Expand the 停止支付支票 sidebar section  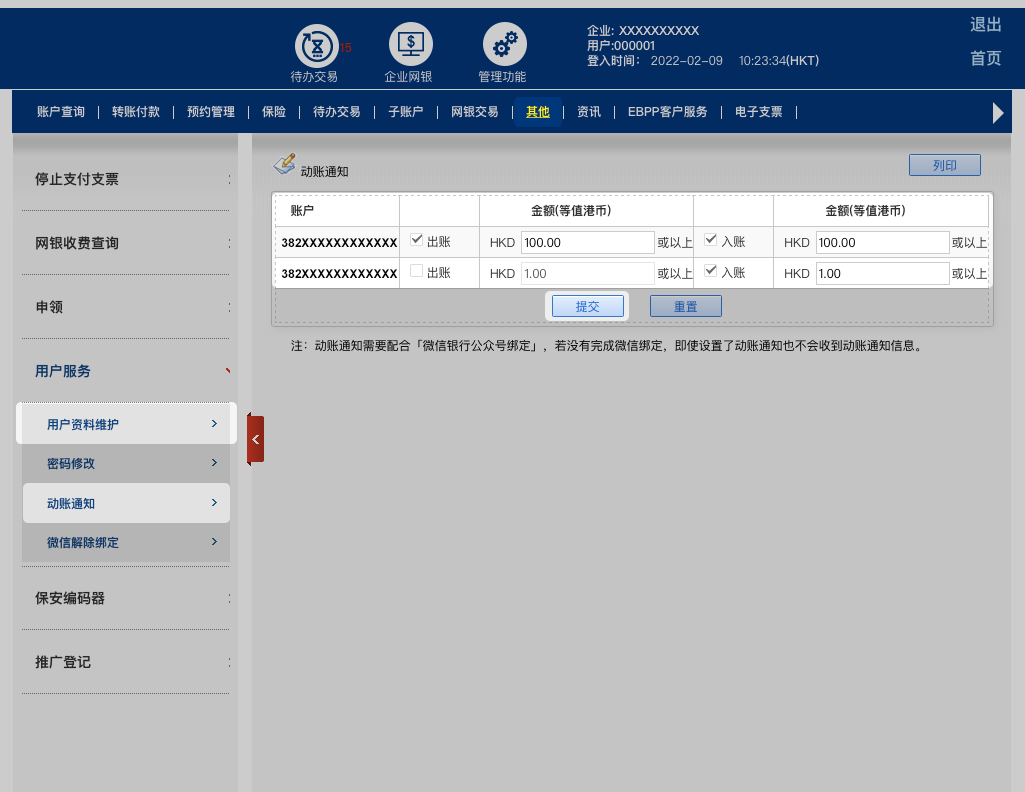pyautogui.click(x=126, y=179)
